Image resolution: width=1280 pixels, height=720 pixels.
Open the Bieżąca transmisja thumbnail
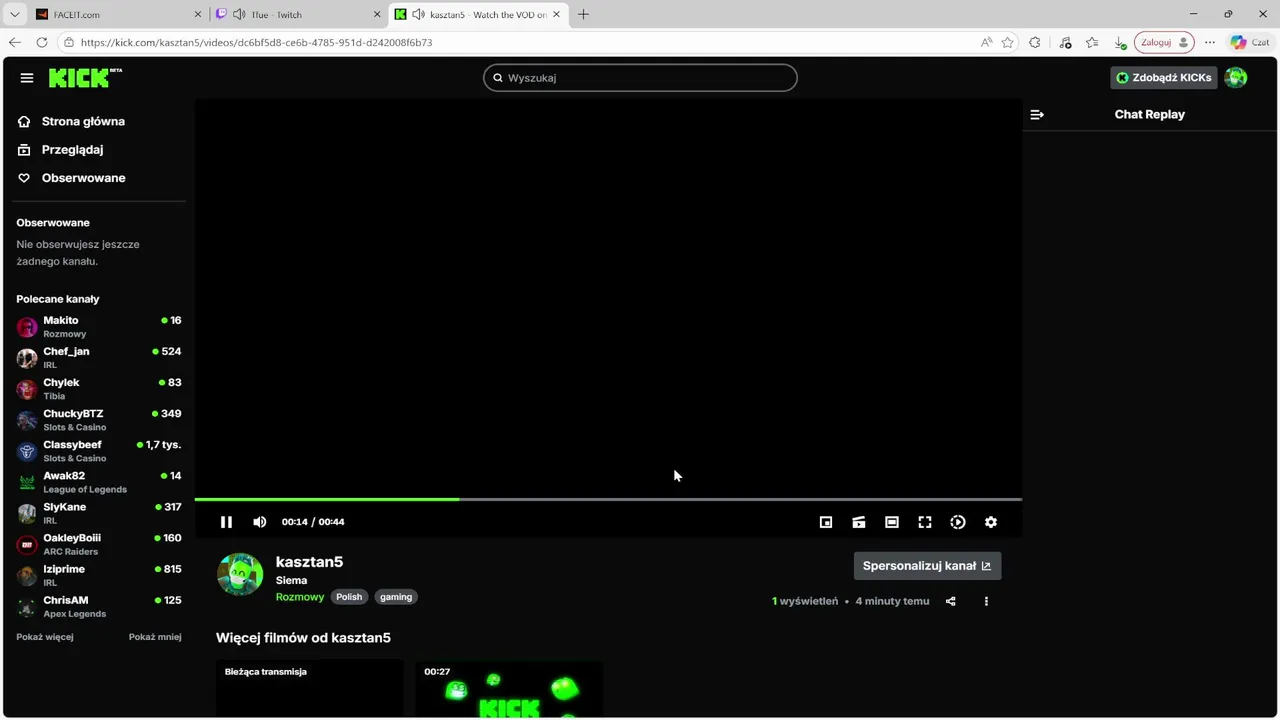click(309, 689)
